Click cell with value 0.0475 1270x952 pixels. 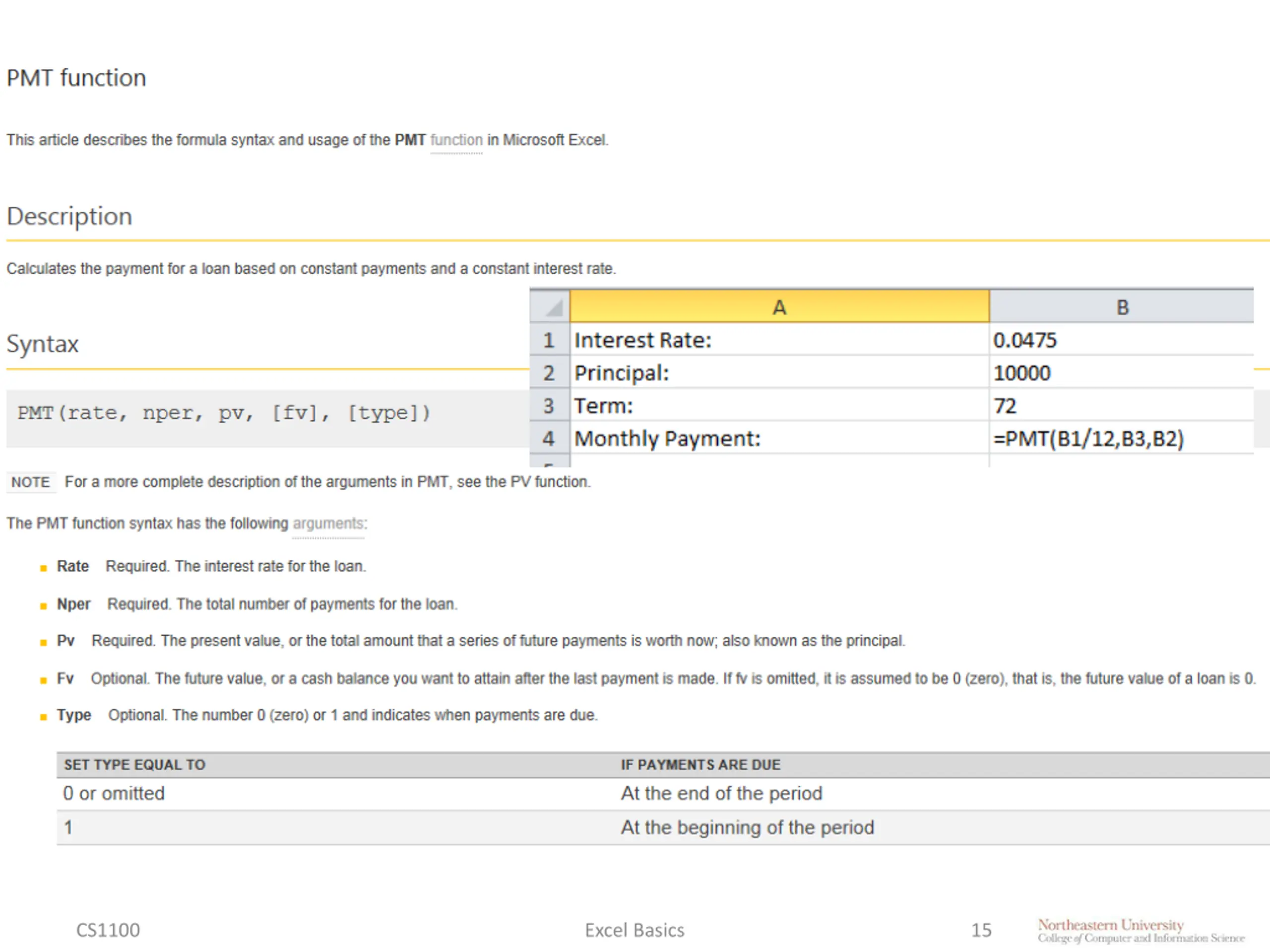(x=1025, y=340)
